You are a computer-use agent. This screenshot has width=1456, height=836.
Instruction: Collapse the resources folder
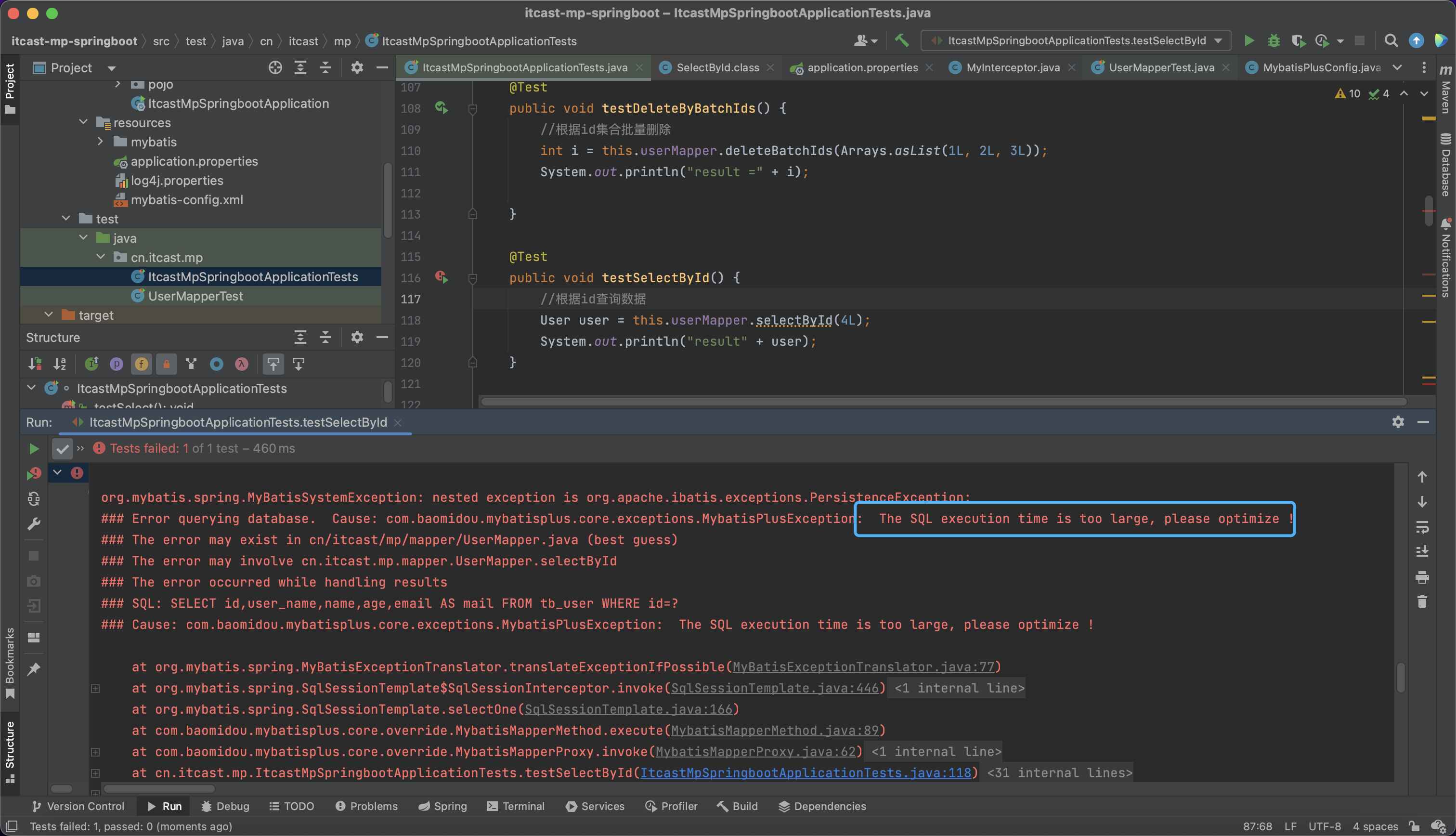(83, 122)
